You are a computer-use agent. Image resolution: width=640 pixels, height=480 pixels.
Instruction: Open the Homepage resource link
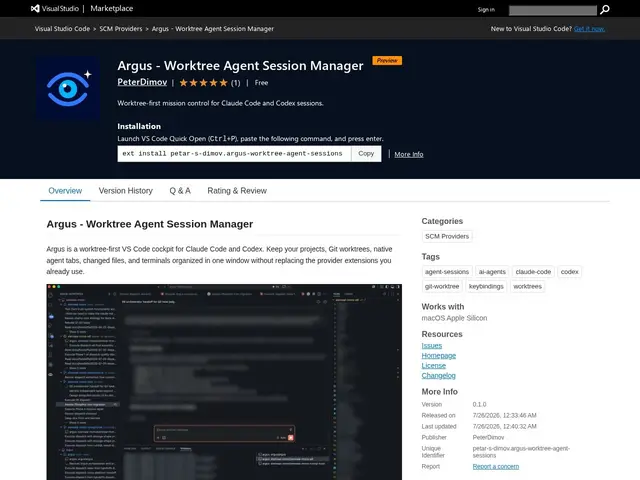(439, 356)
